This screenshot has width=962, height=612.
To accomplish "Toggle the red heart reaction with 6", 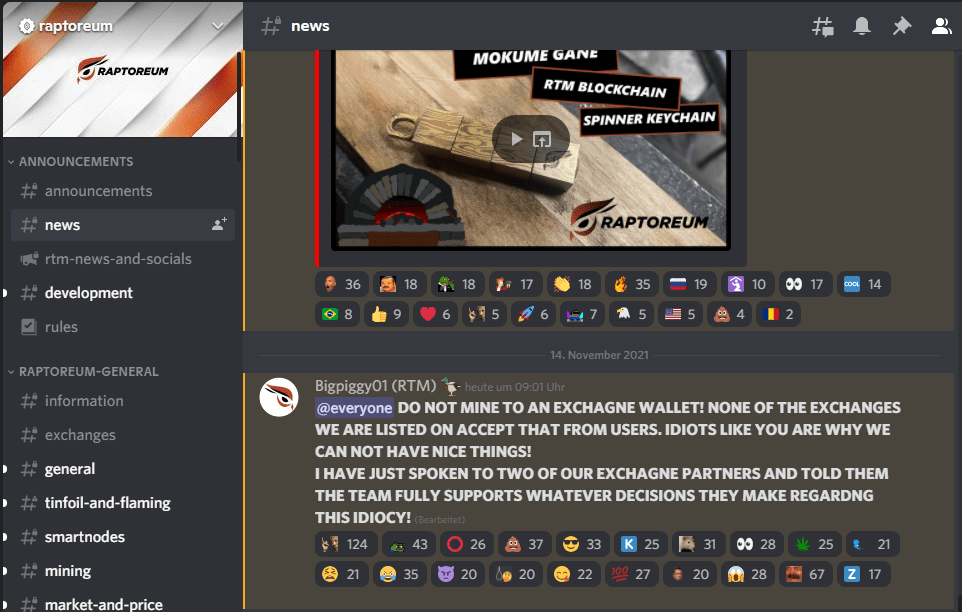I will click(x=436, y=314).
